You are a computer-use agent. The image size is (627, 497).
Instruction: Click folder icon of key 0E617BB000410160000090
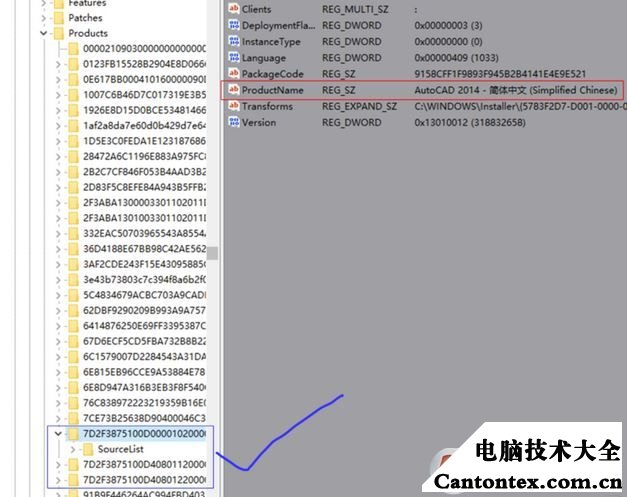point(73,79)
